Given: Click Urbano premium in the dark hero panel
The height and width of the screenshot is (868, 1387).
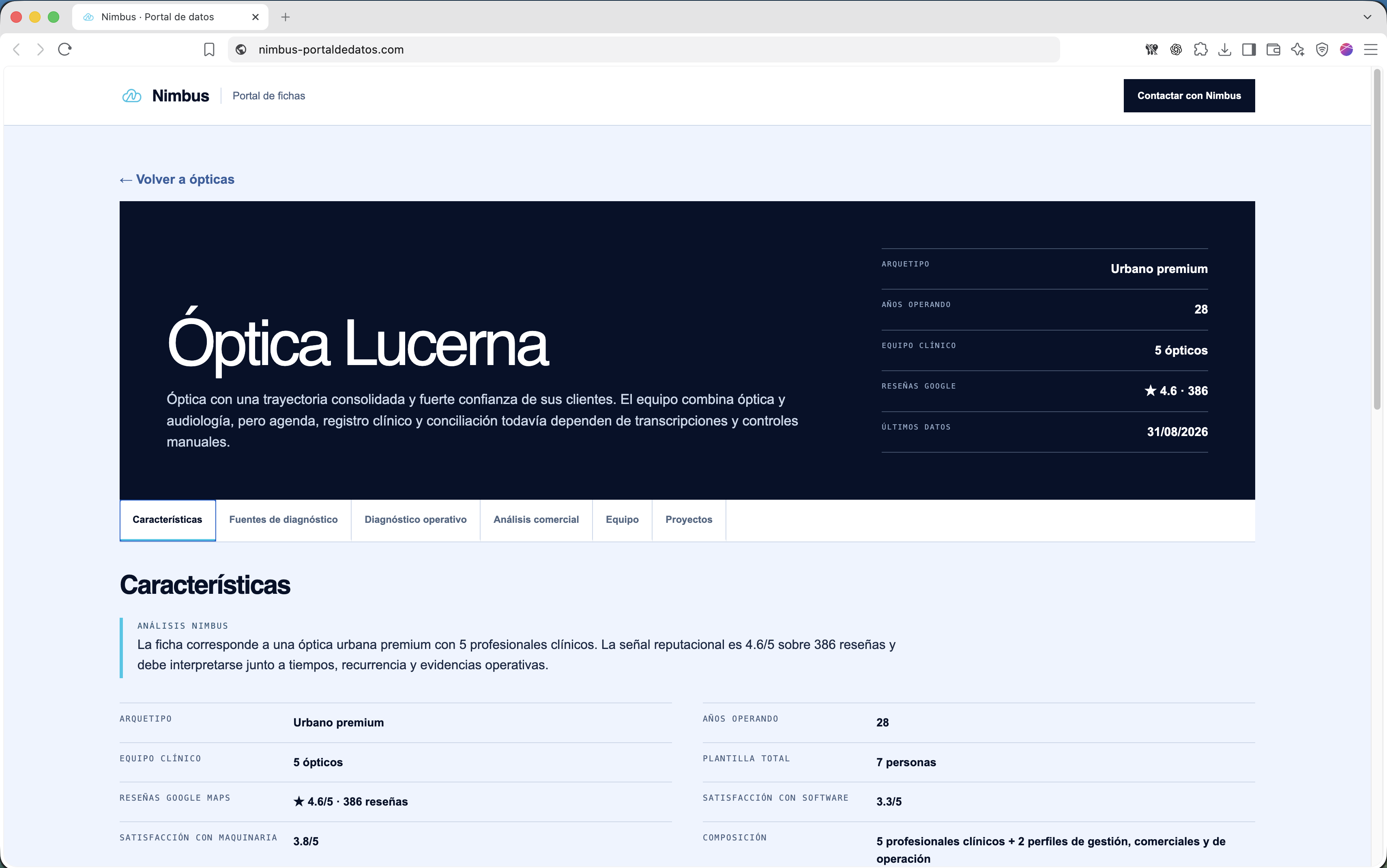Looking at the screenshot, I should 1159,269.
